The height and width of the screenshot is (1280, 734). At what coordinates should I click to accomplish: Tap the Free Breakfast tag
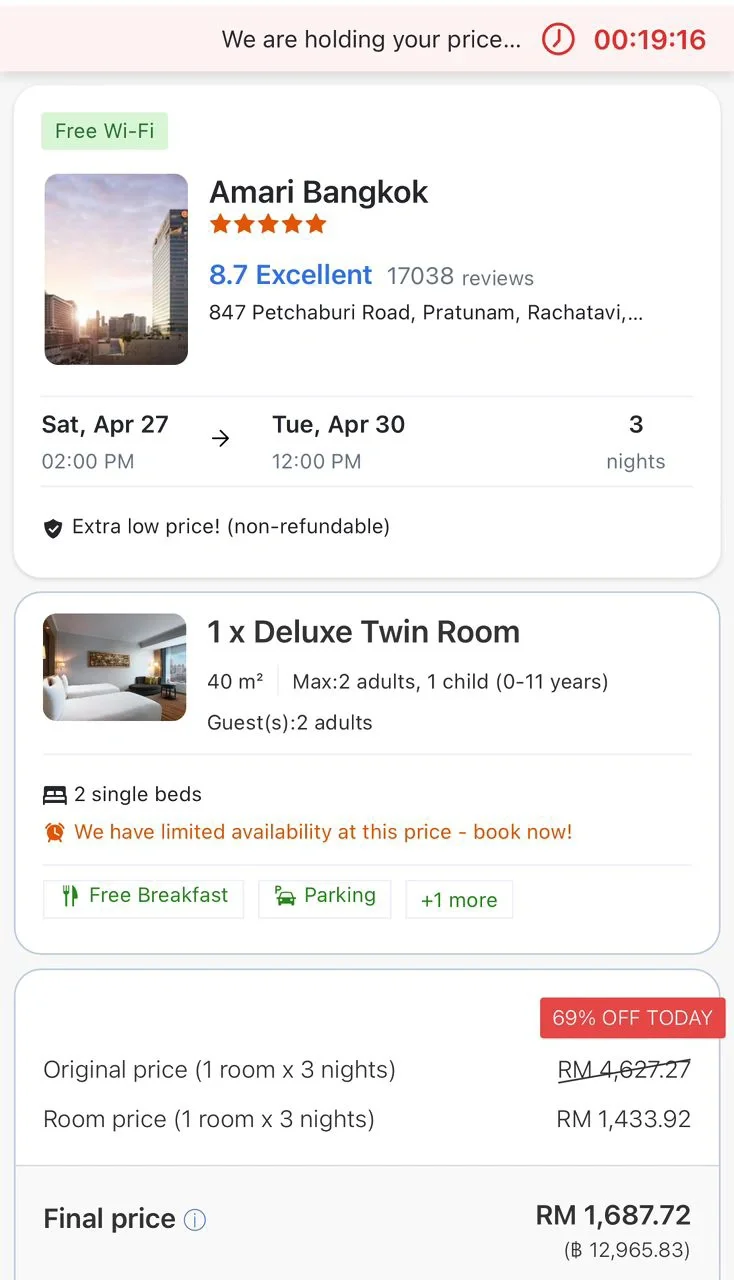click(x=143, y=896)
